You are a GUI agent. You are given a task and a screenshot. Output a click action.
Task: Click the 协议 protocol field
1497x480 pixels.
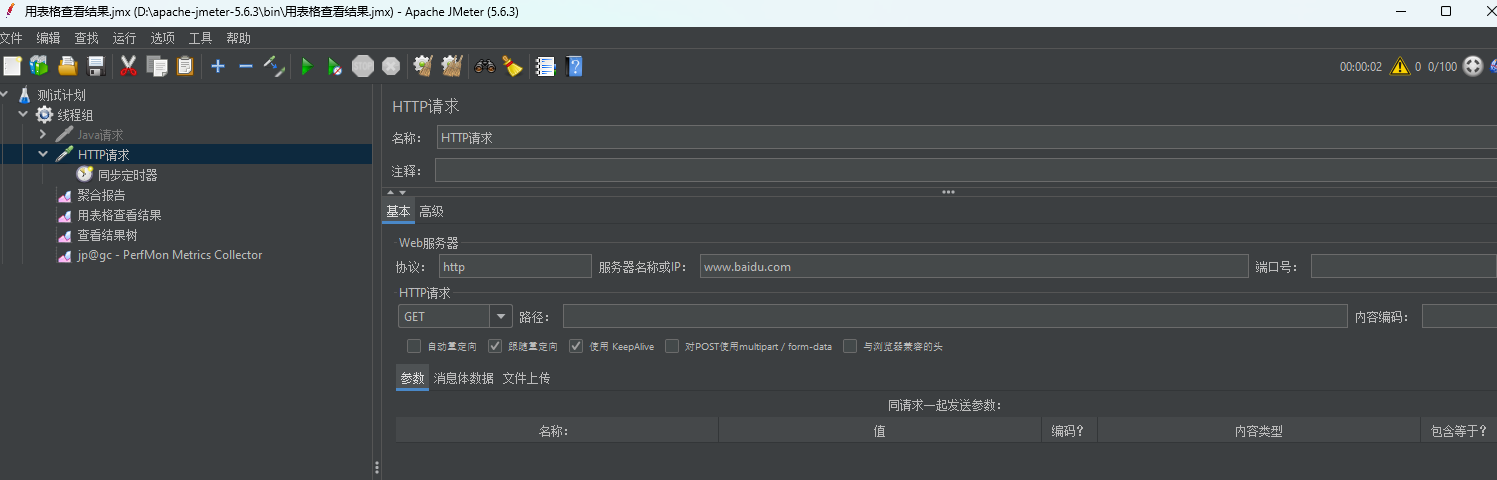tap(515, 266)
